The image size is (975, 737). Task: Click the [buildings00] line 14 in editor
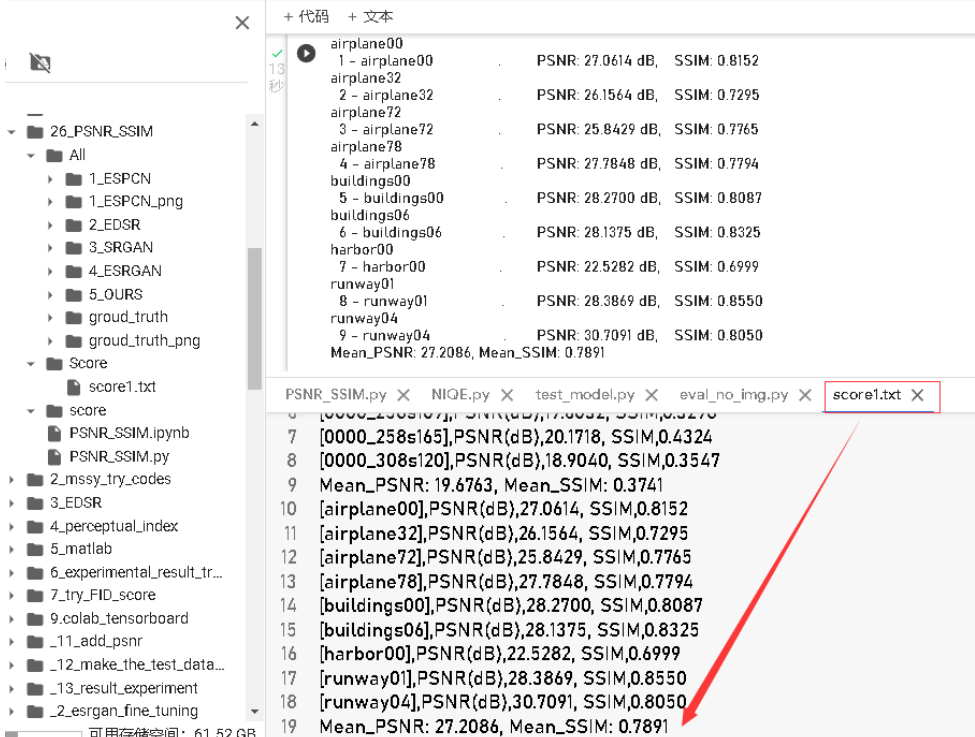click(x=511, y=605)
